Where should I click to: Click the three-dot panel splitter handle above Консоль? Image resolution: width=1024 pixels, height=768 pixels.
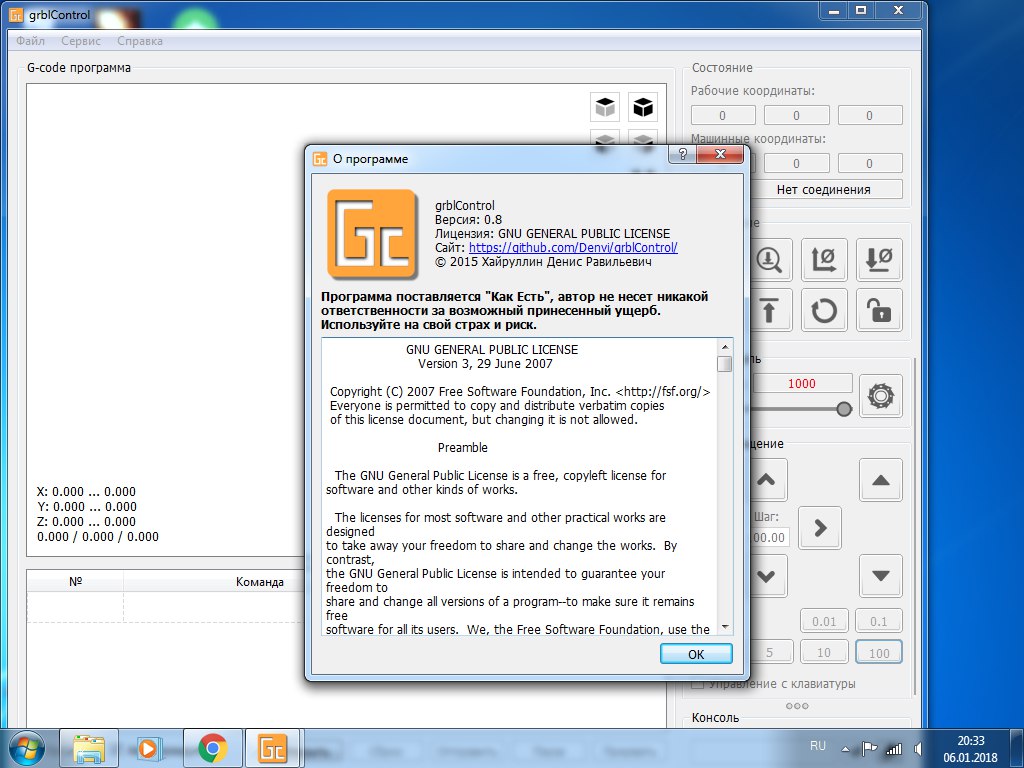point(797,706)
